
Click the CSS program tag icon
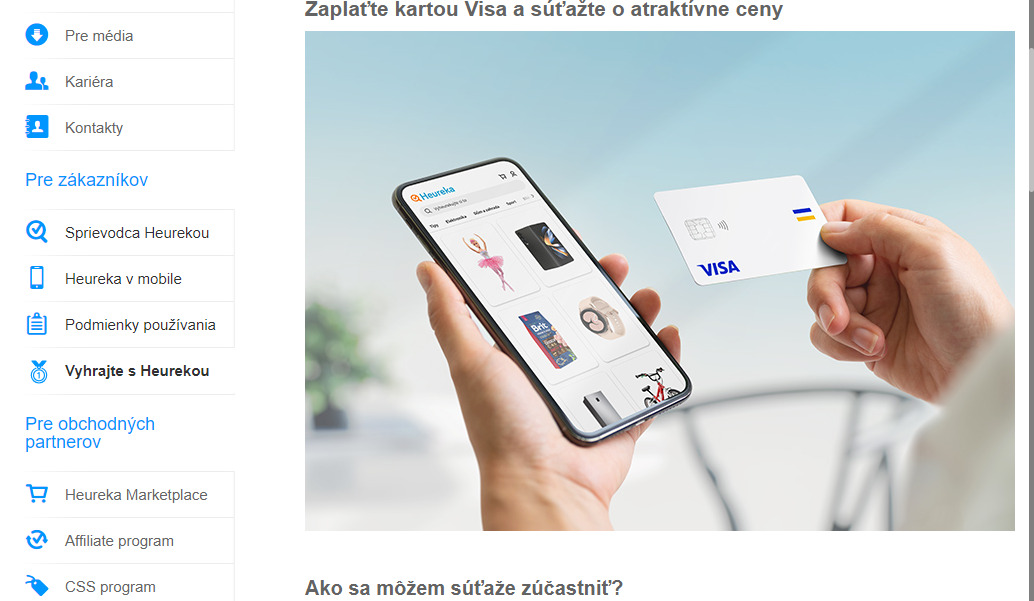click(x=37, y=585)
